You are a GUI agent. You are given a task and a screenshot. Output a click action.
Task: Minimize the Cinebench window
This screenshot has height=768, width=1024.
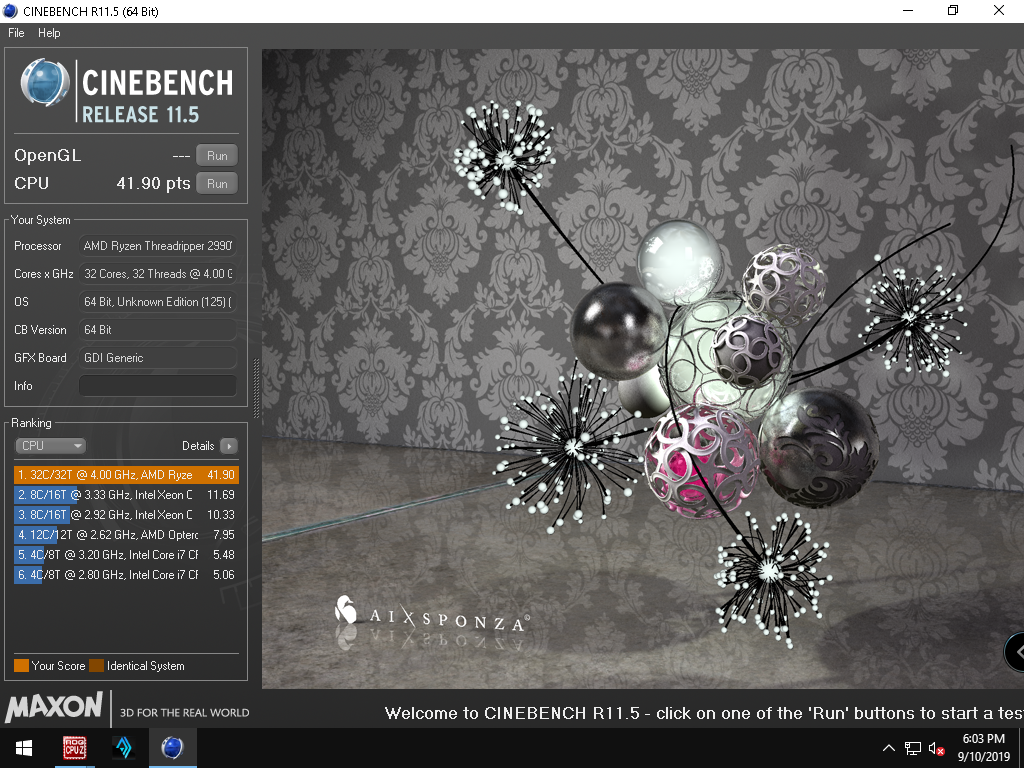tap(908, 10)
